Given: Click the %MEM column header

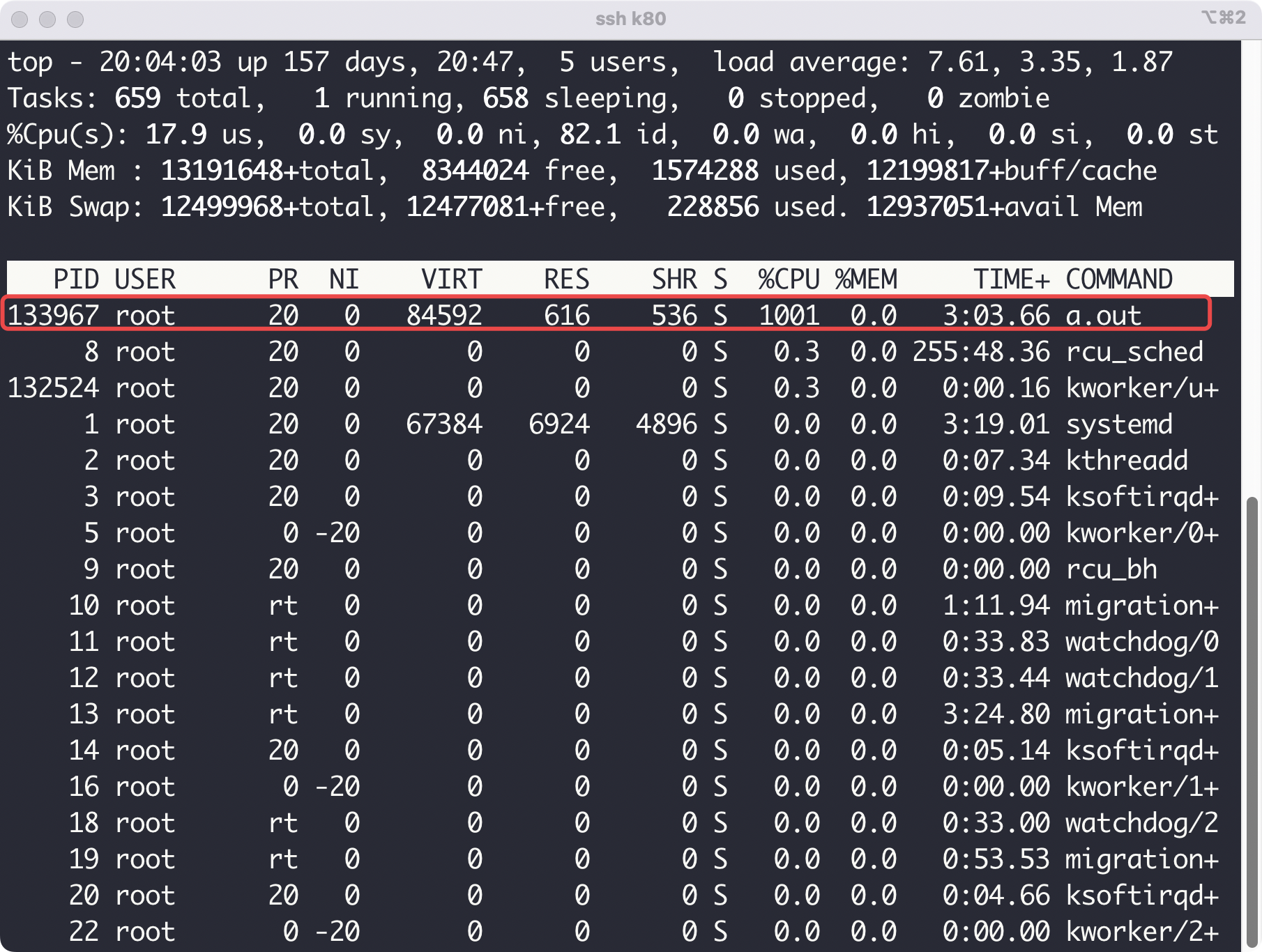Looking at the screenshot, I should click(x=867, y=279).
